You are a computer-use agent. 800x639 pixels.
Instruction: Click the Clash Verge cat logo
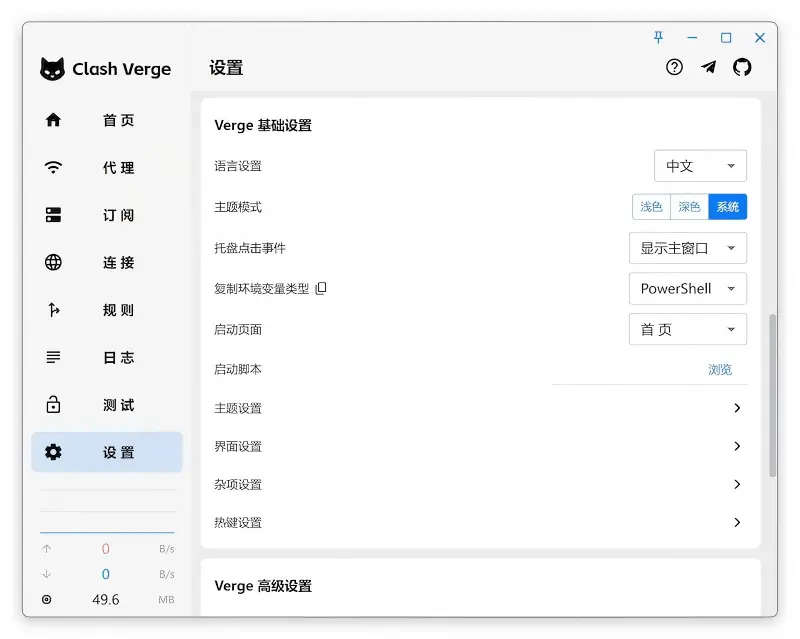point(53,68)
